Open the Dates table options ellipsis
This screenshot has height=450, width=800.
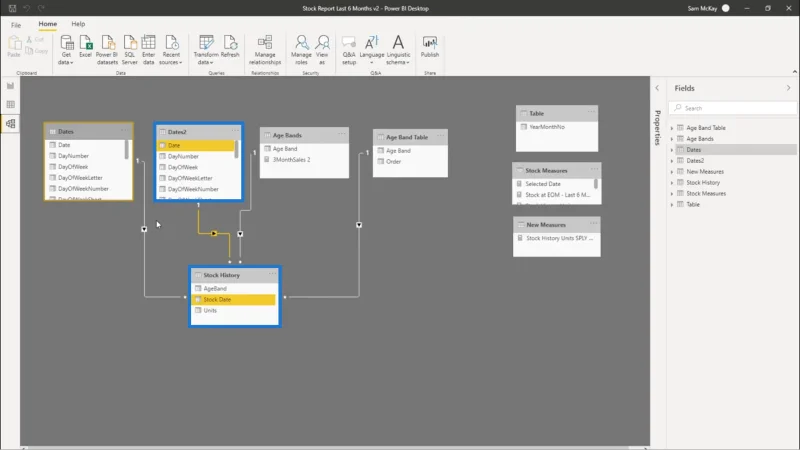(124, 131)
